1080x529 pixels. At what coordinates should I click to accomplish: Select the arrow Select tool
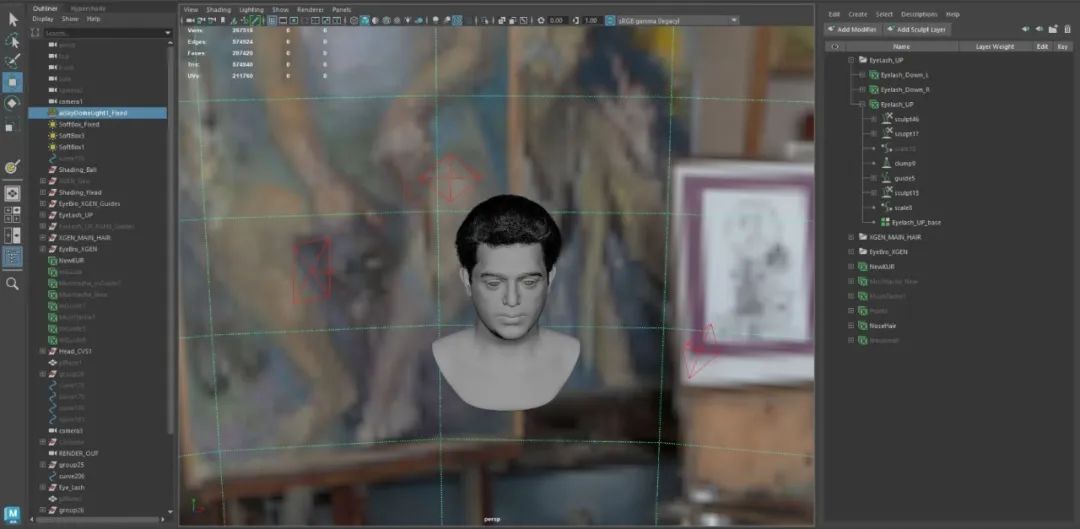point(13,19)
